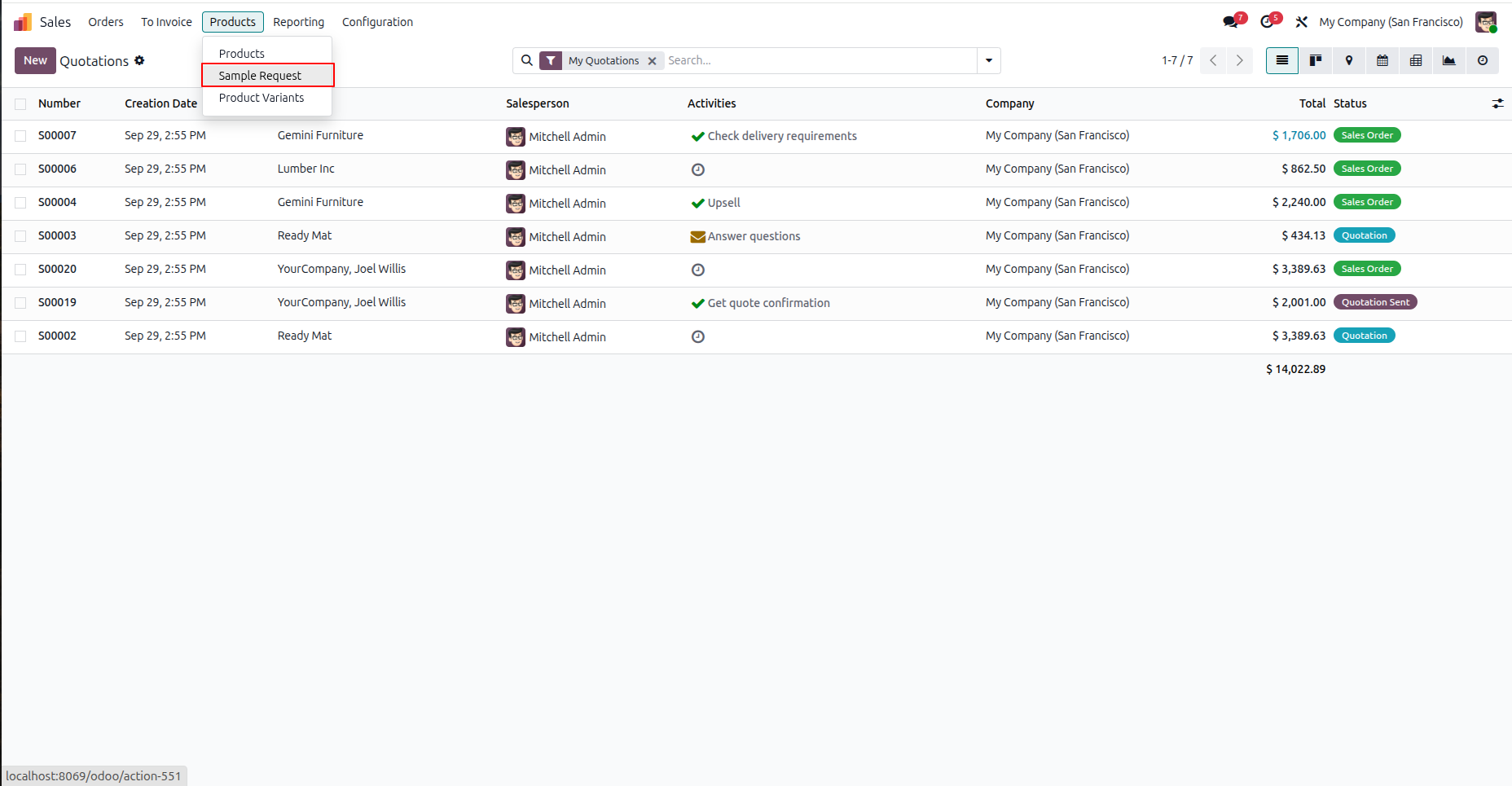Image resolution: width=1512 pixels, height=786 pixels.
Task: Tick the checkbox for order S00003
Action: pyautogui.click(x=20, y=236)
